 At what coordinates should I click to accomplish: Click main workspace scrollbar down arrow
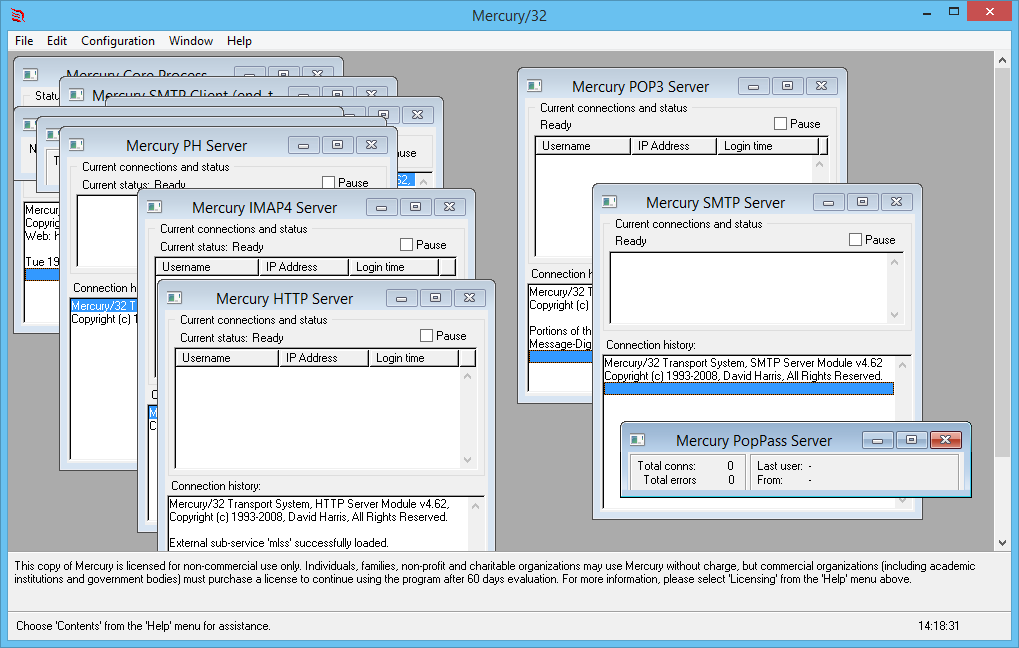(1002, 542)
